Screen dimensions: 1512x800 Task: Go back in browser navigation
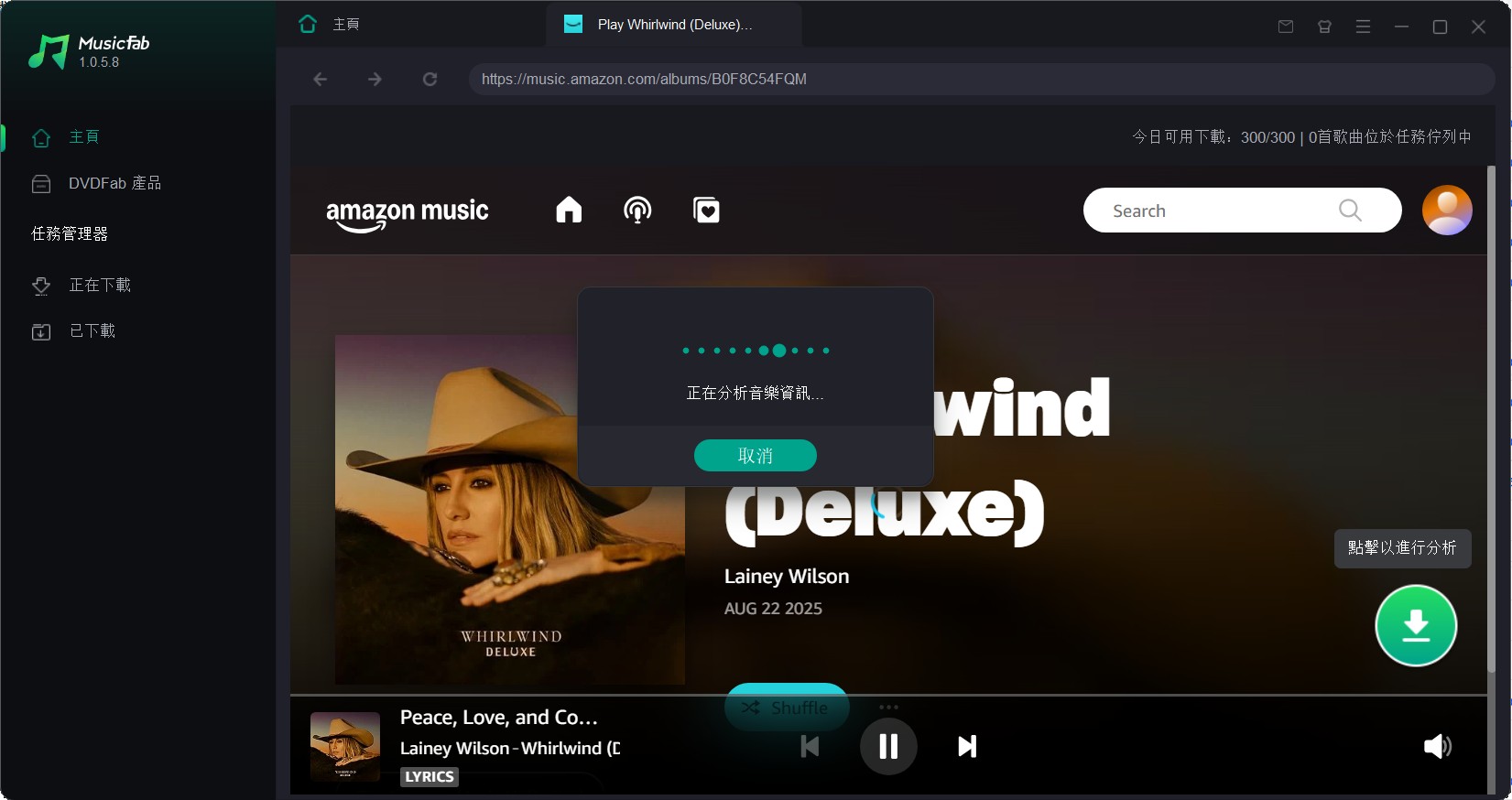click(x=320, y=80)
